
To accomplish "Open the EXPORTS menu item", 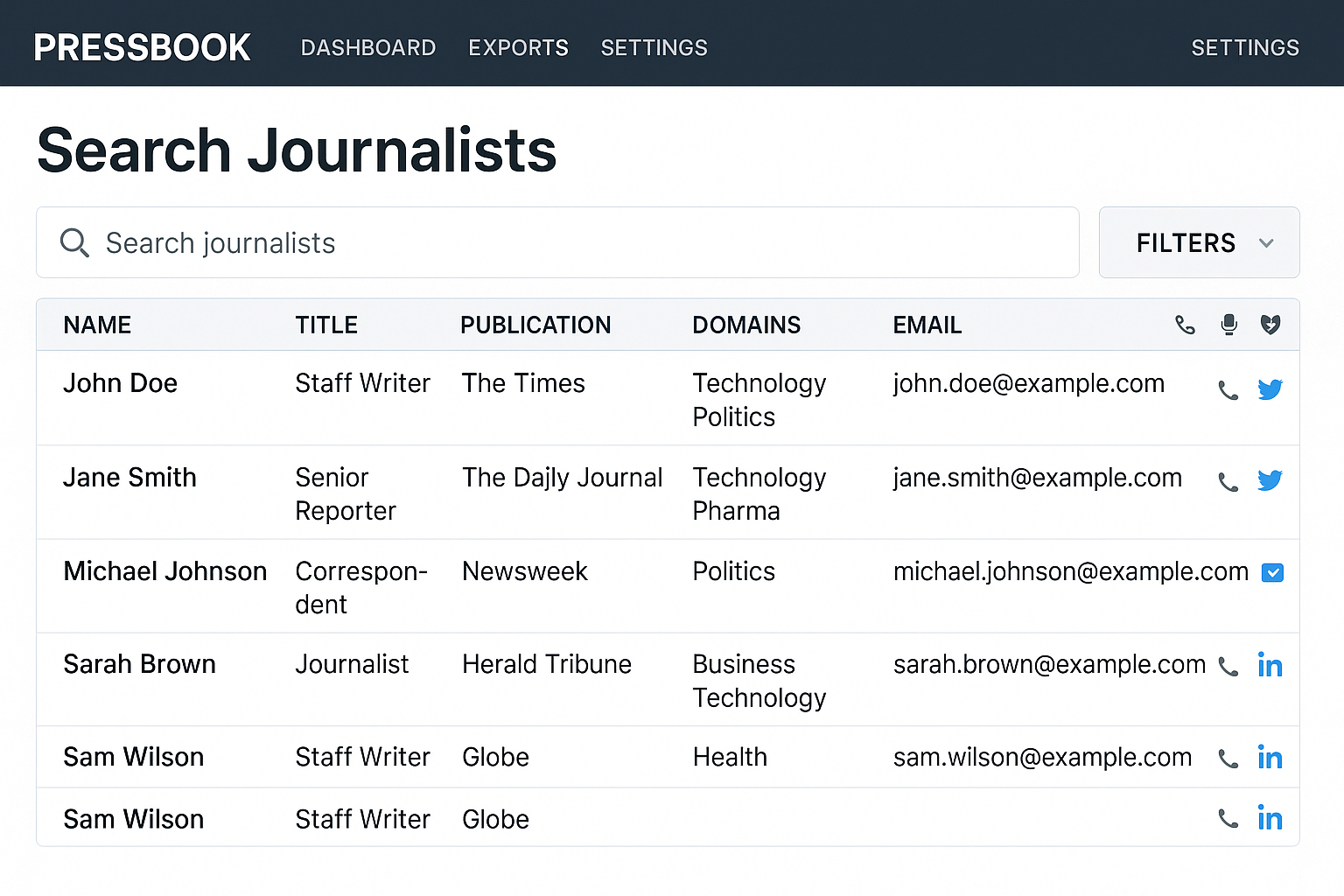I will [x=518, y=47].
